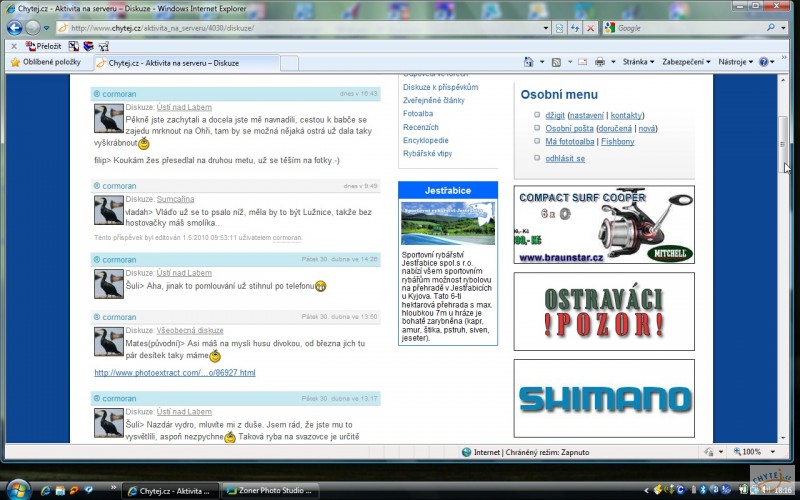Expand the address bar autocomplete dropdown
This screenshot has height=500, width=800.
[546, 28]
